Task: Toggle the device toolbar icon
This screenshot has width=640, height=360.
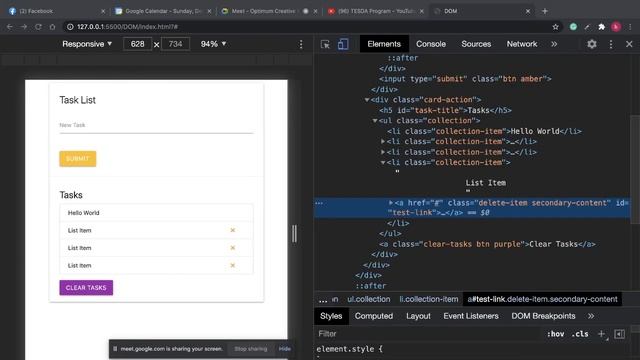Action: [x=343, y=44]
